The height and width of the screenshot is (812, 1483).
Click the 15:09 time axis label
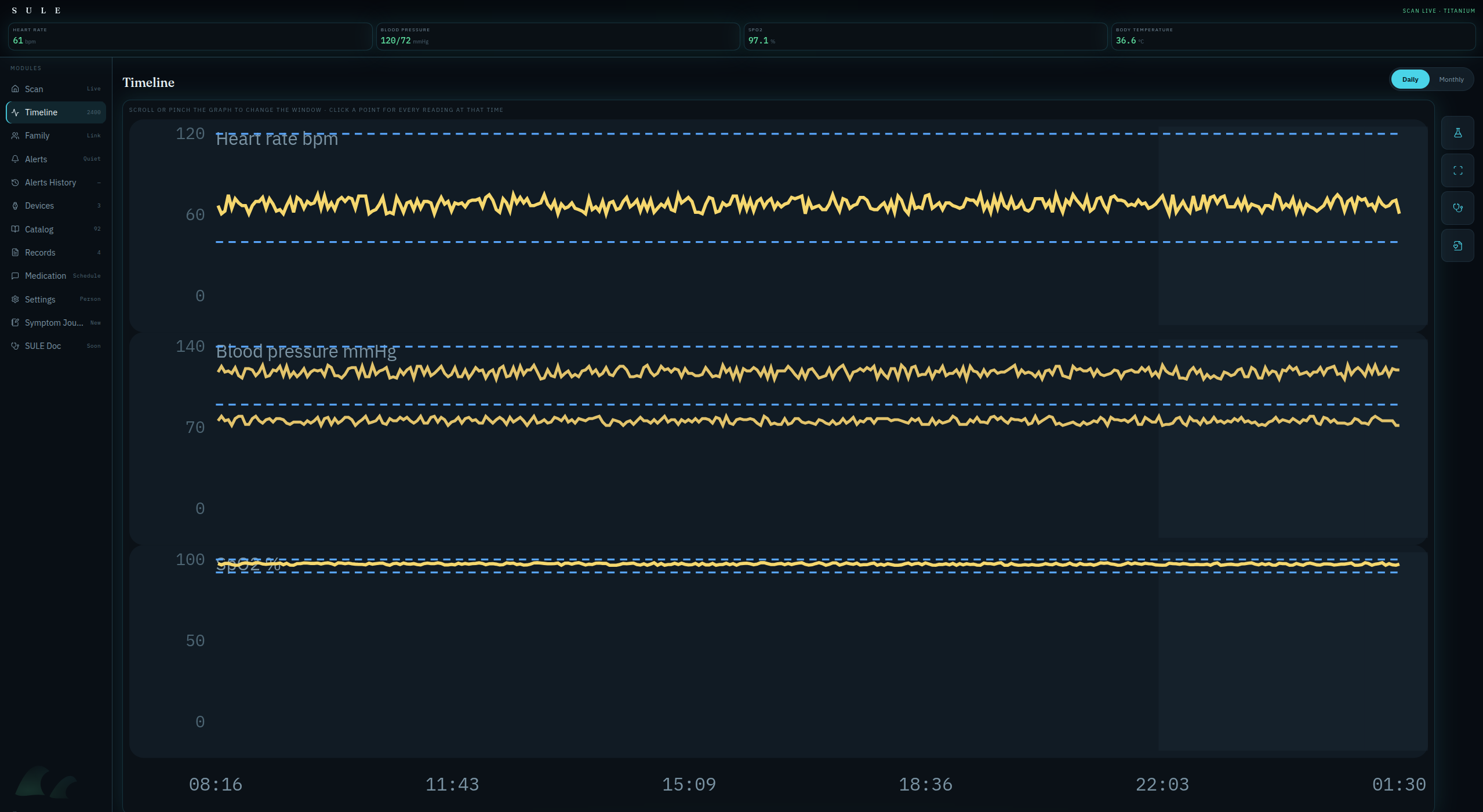coord(689,785)
